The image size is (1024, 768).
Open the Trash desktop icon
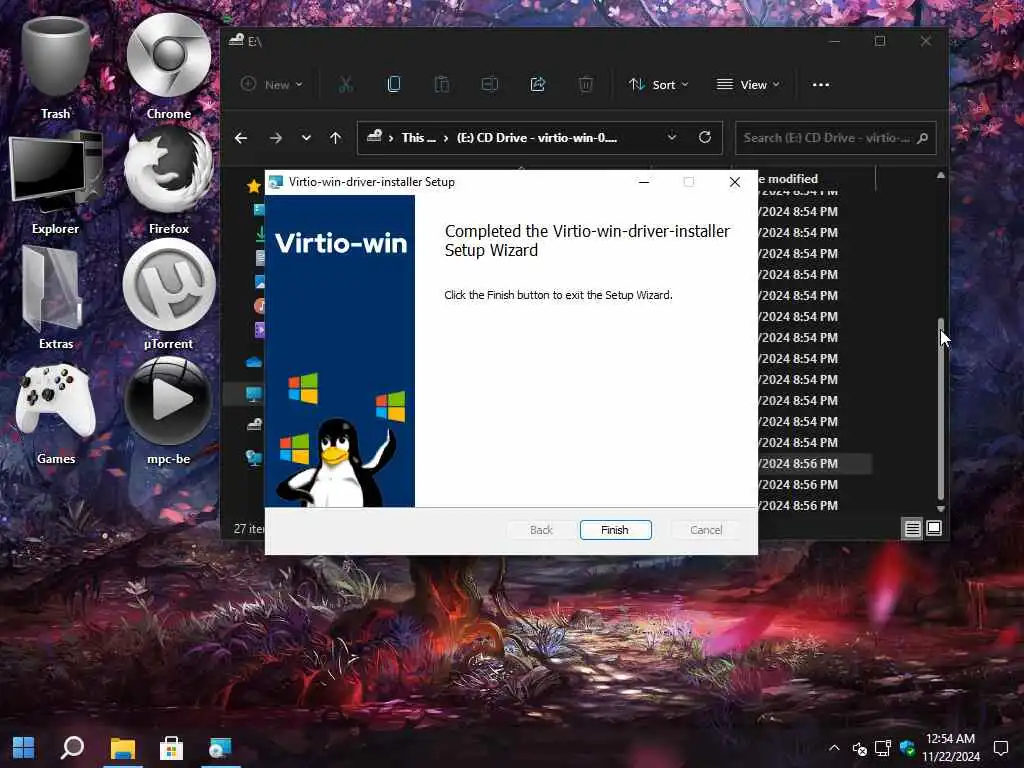(x=56, y=69)
